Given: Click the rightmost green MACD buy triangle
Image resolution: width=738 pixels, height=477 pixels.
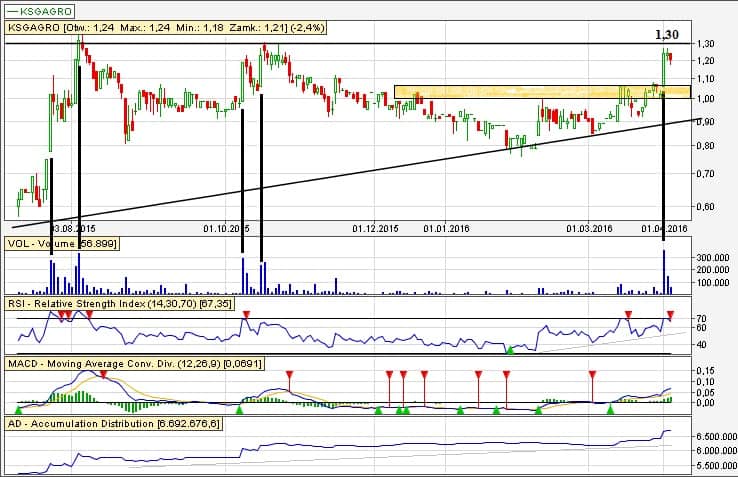Looking at the screenshot, I should (611, 409).
